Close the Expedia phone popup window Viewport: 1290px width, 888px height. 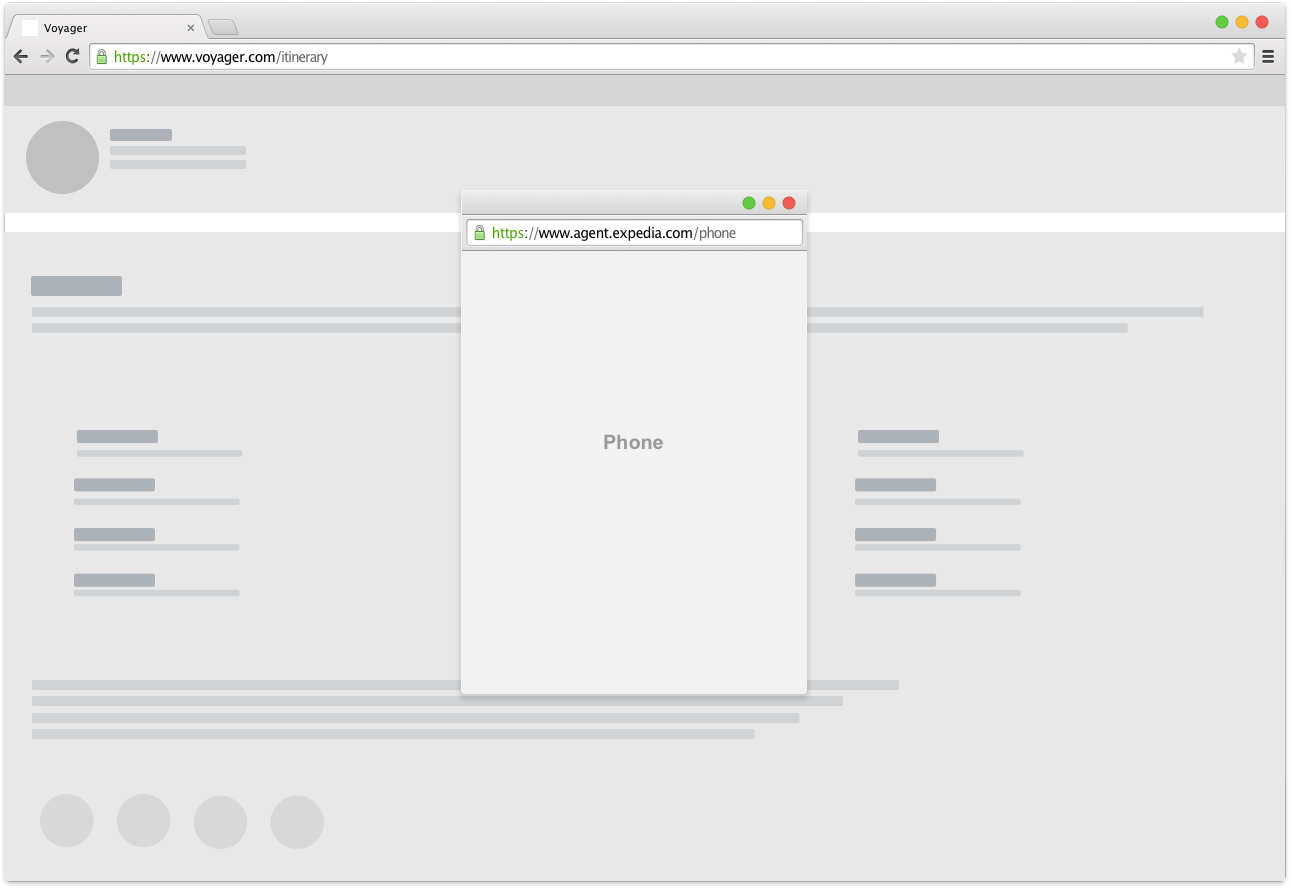[789, 203]
